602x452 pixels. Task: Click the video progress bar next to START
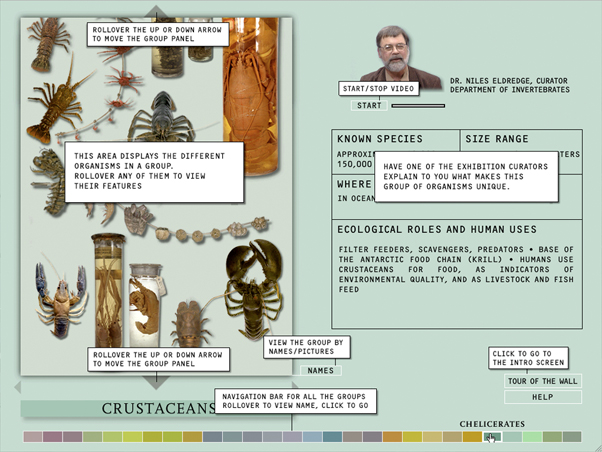pyautogui.click(x=418, y=106)
